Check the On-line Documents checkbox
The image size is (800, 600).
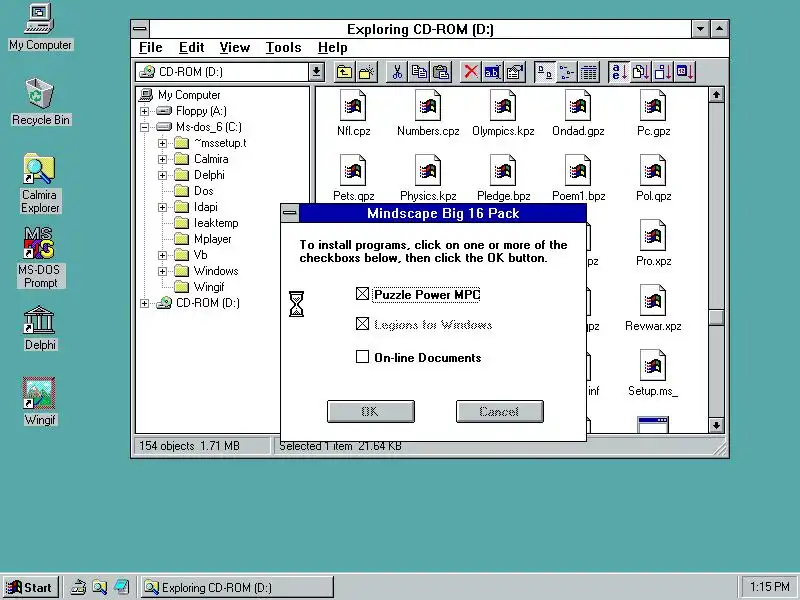pyautogui.click(x=362, y=357)
